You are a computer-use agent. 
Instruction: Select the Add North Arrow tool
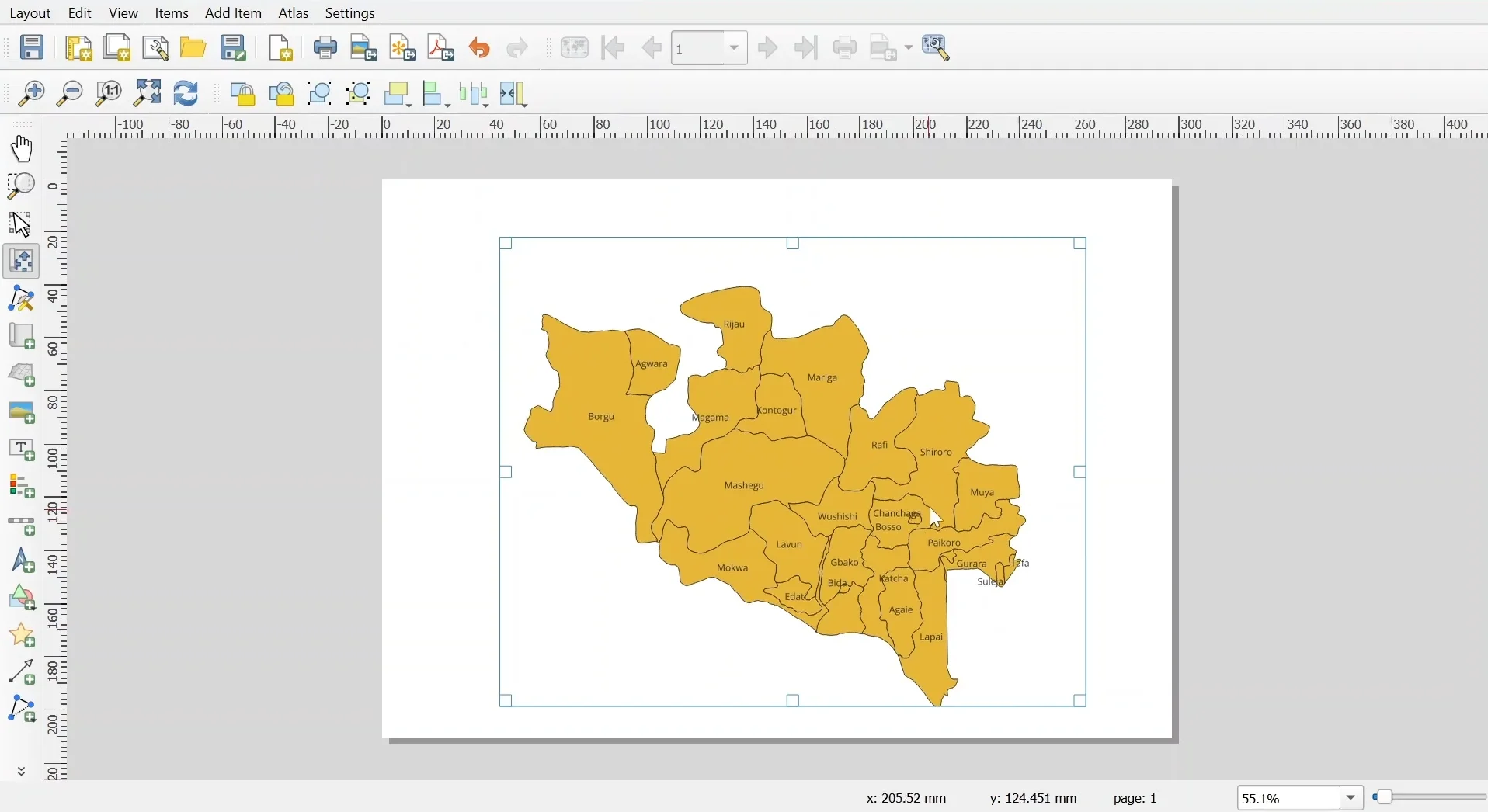click(x=21, y=561)
